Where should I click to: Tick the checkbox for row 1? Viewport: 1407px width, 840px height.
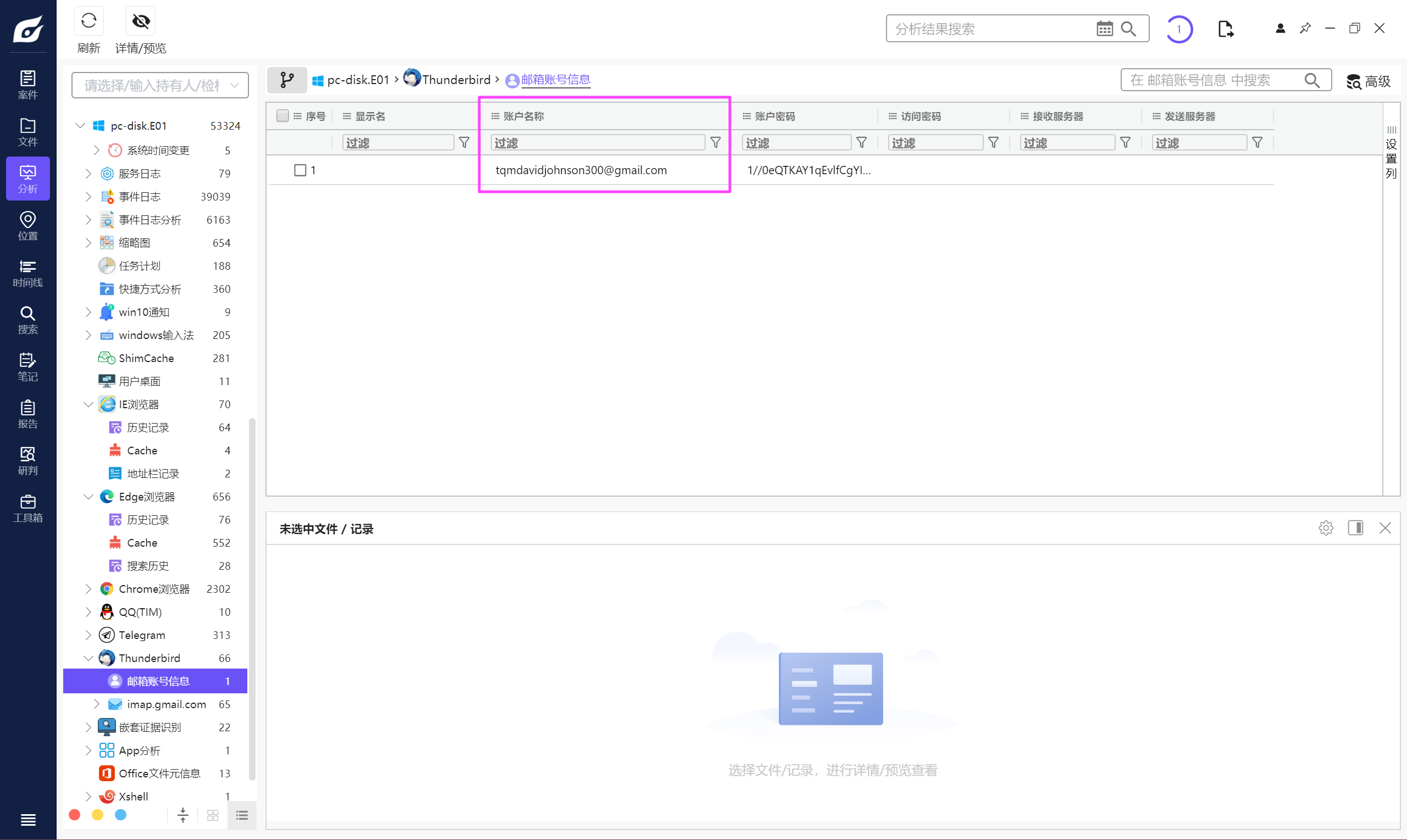300,170
